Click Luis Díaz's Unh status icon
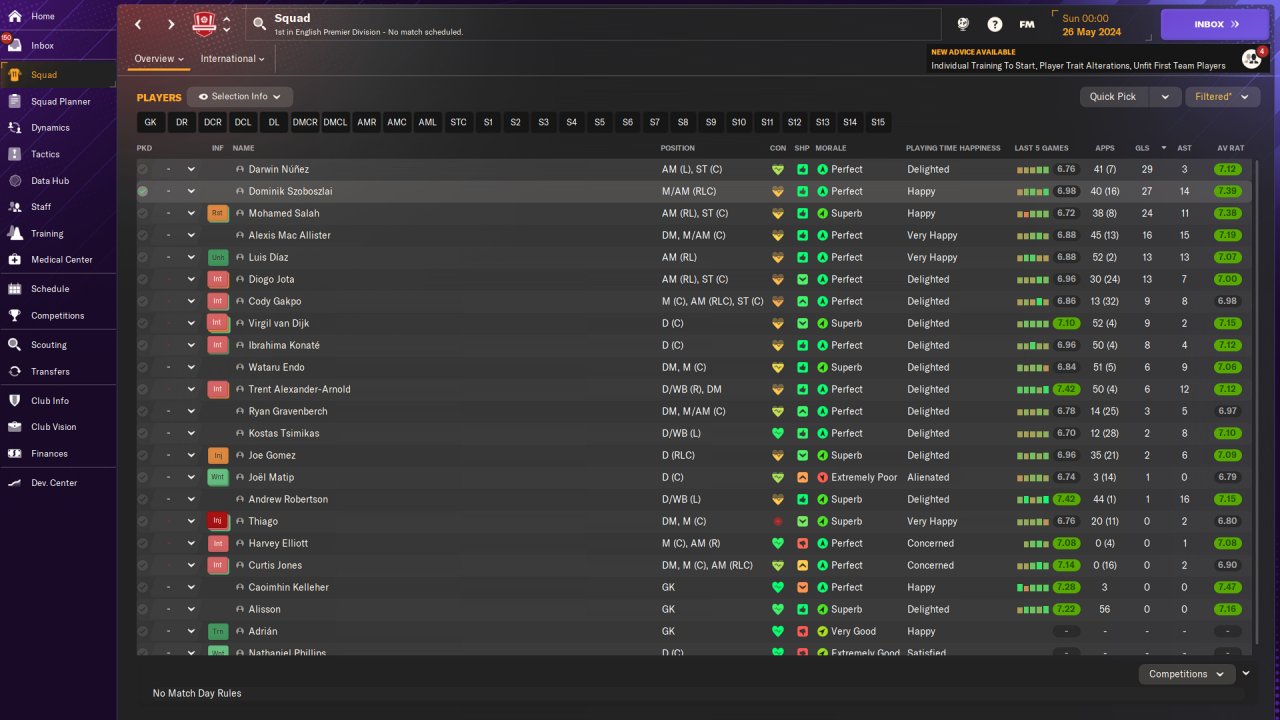 tap(218, 257)
